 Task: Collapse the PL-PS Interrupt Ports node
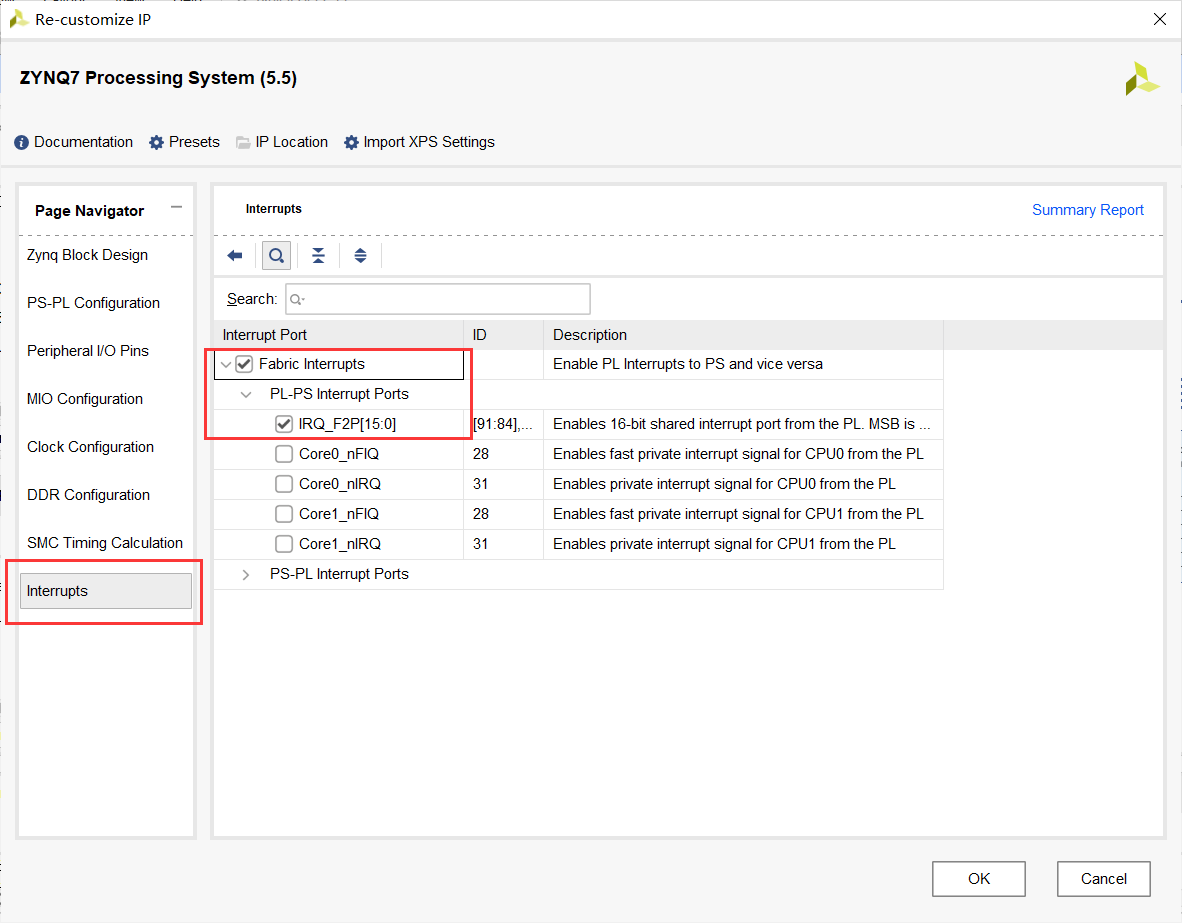pyautogui.click(x=246, y=394)
